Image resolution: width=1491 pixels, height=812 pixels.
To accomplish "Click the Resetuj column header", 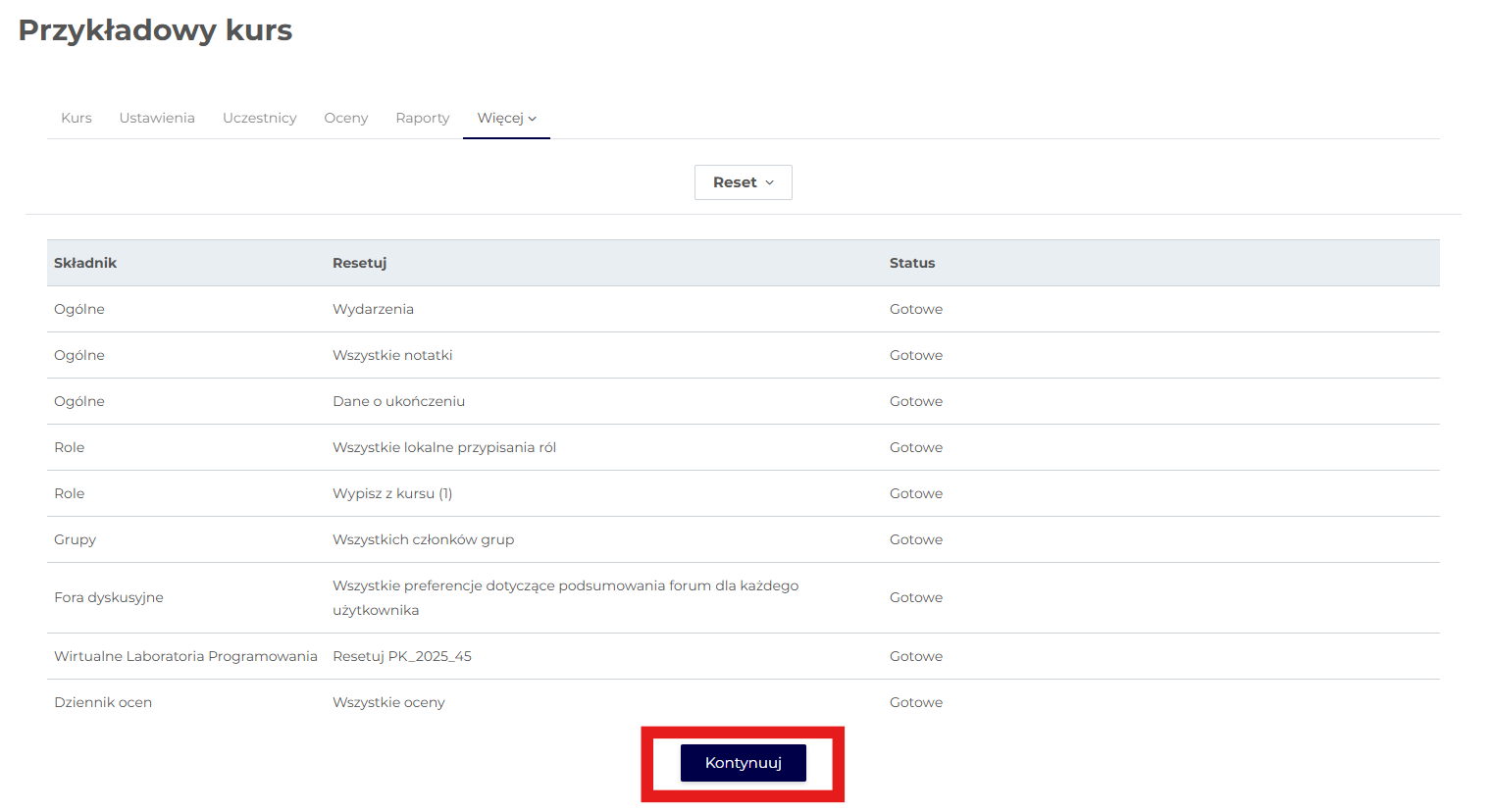I will tap(360, 263).
